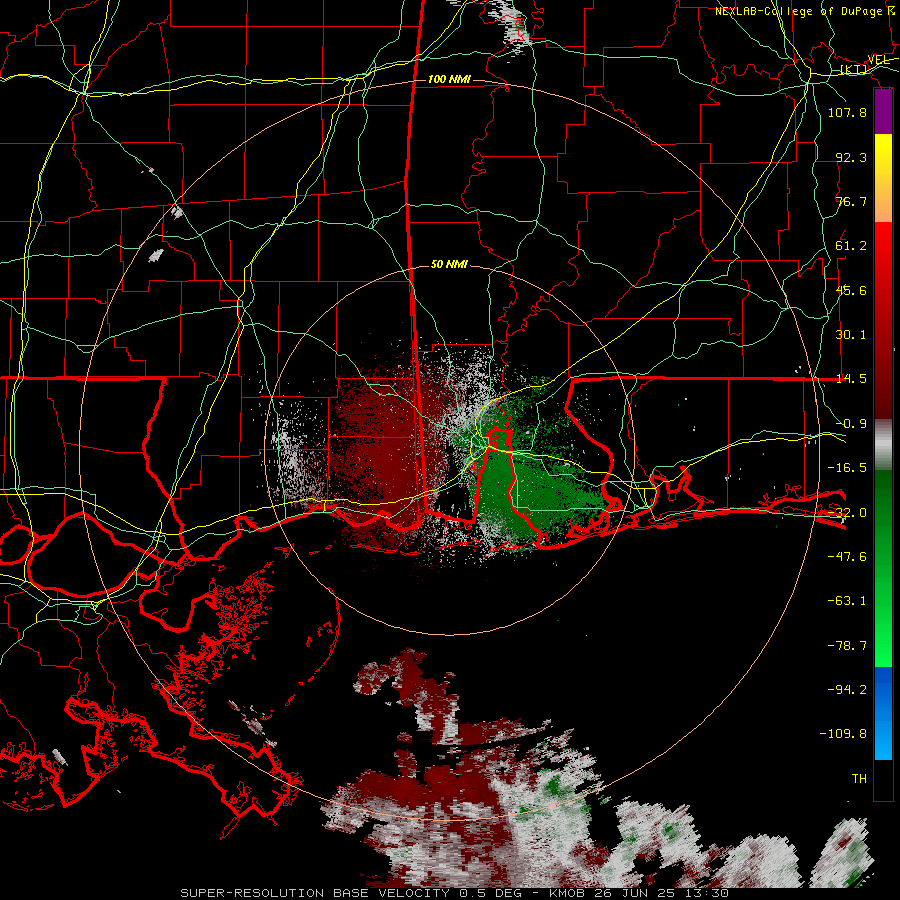Screen dimensions: 900x900
Task: Click the -94.2 value on velocity scale
Action: point(847,690)
